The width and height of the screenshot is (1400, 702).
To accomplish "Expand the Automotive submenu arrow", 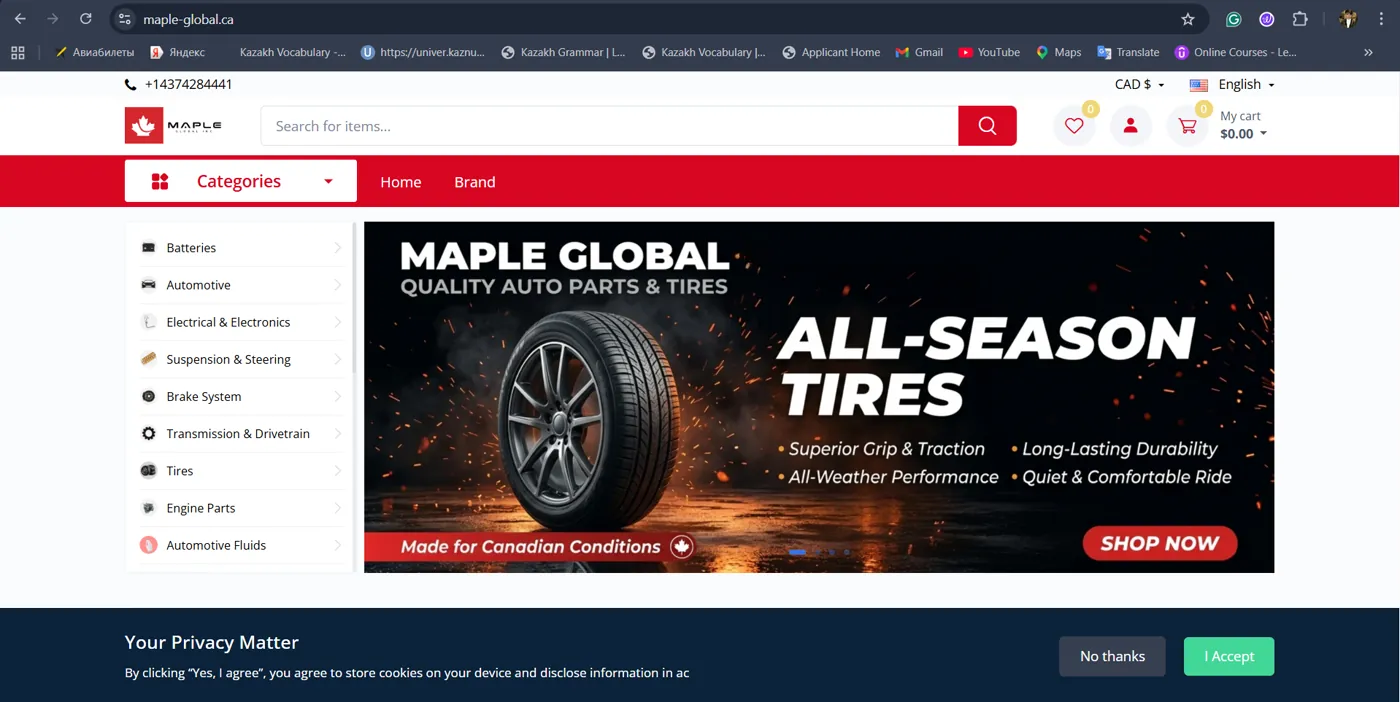I will (x=337, y=285).
